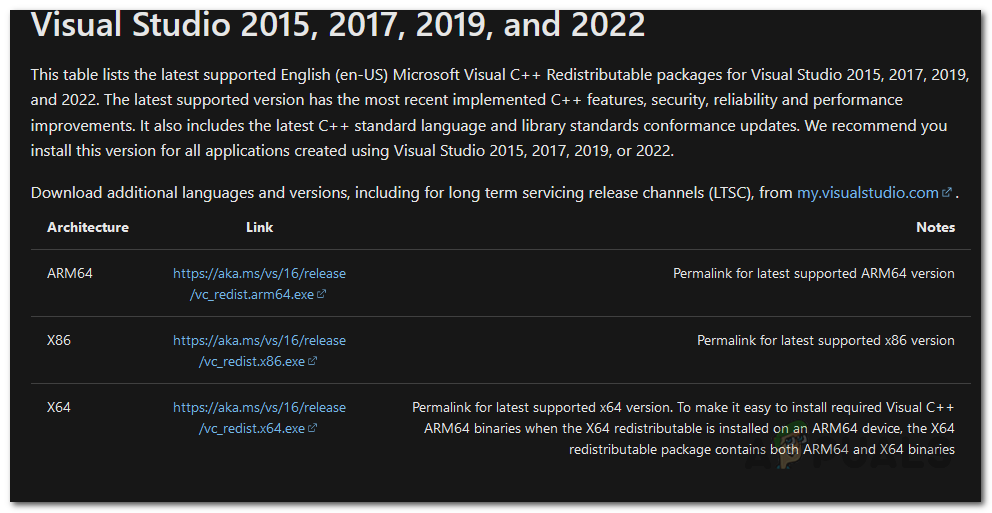Click the Architecture column header
Screen dimensions: 992x513
[x=88, y=227]
